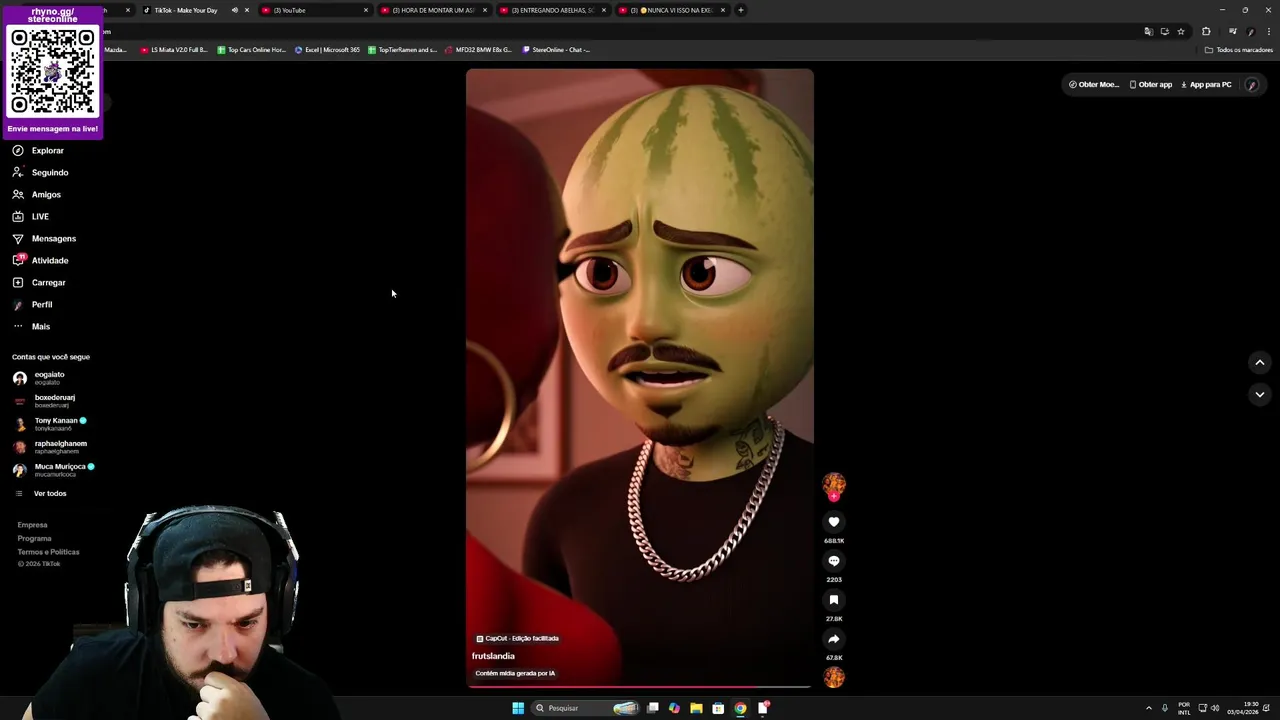Screen dimensions: 1280x720
Task: Open the spinning sound disc avatar
Action: [834, 678]
